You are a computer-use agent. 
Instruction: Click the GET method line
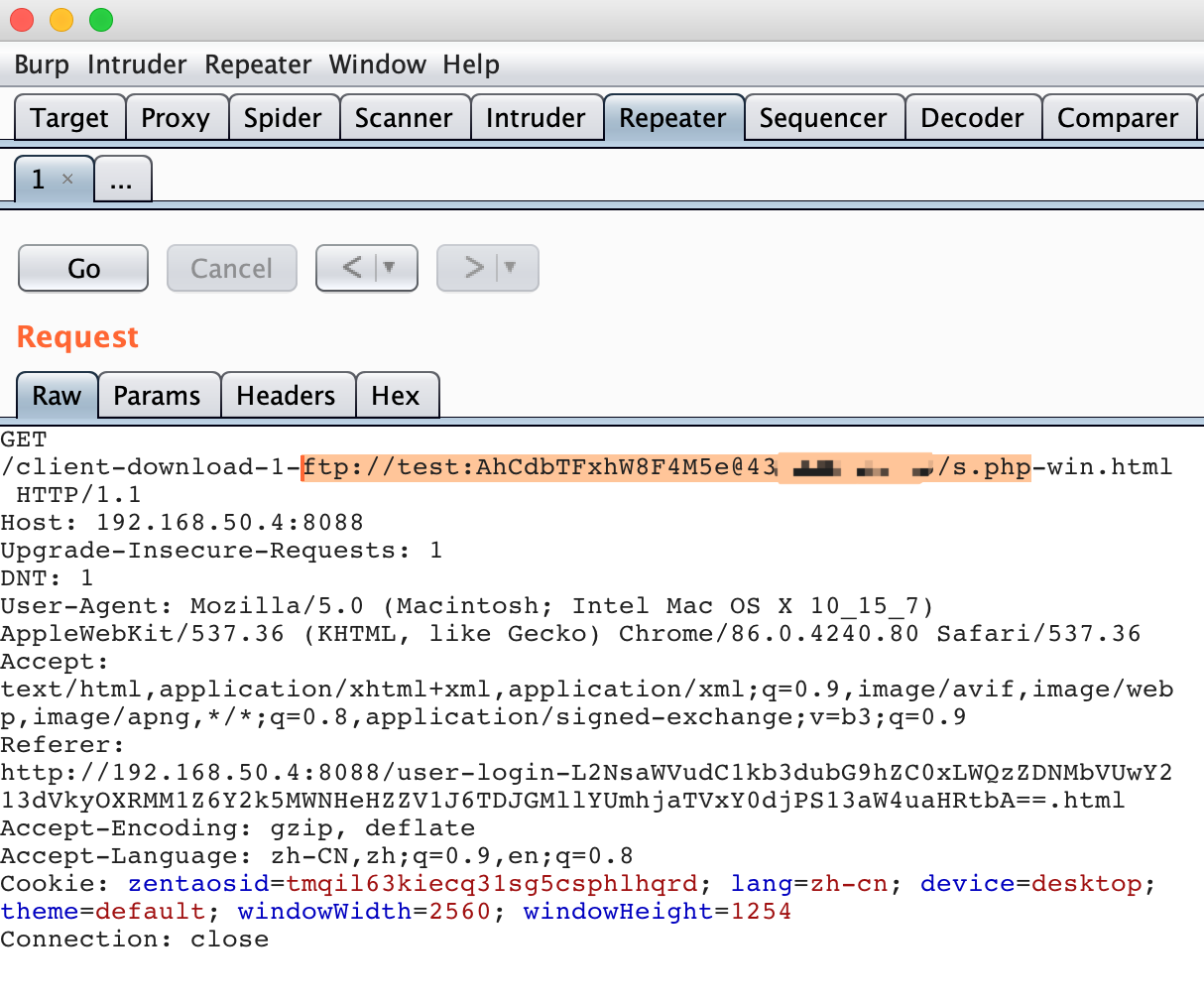click(24, 440)
